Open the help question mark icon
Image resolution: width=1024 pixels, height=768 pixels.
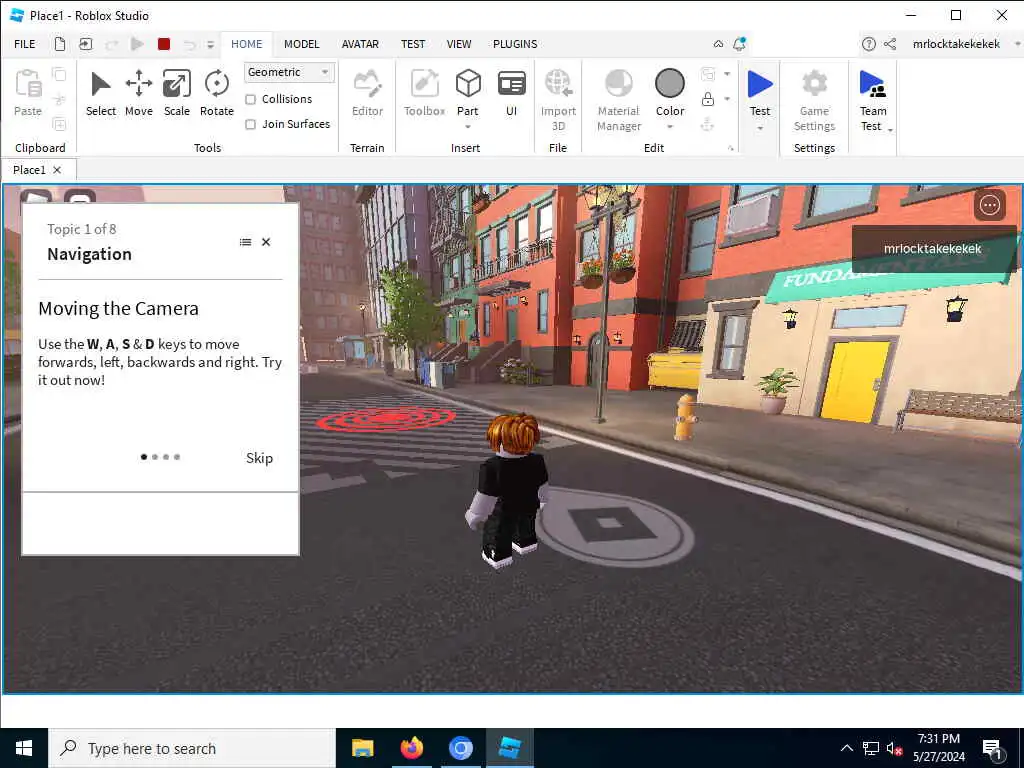(x=869, y=44)
